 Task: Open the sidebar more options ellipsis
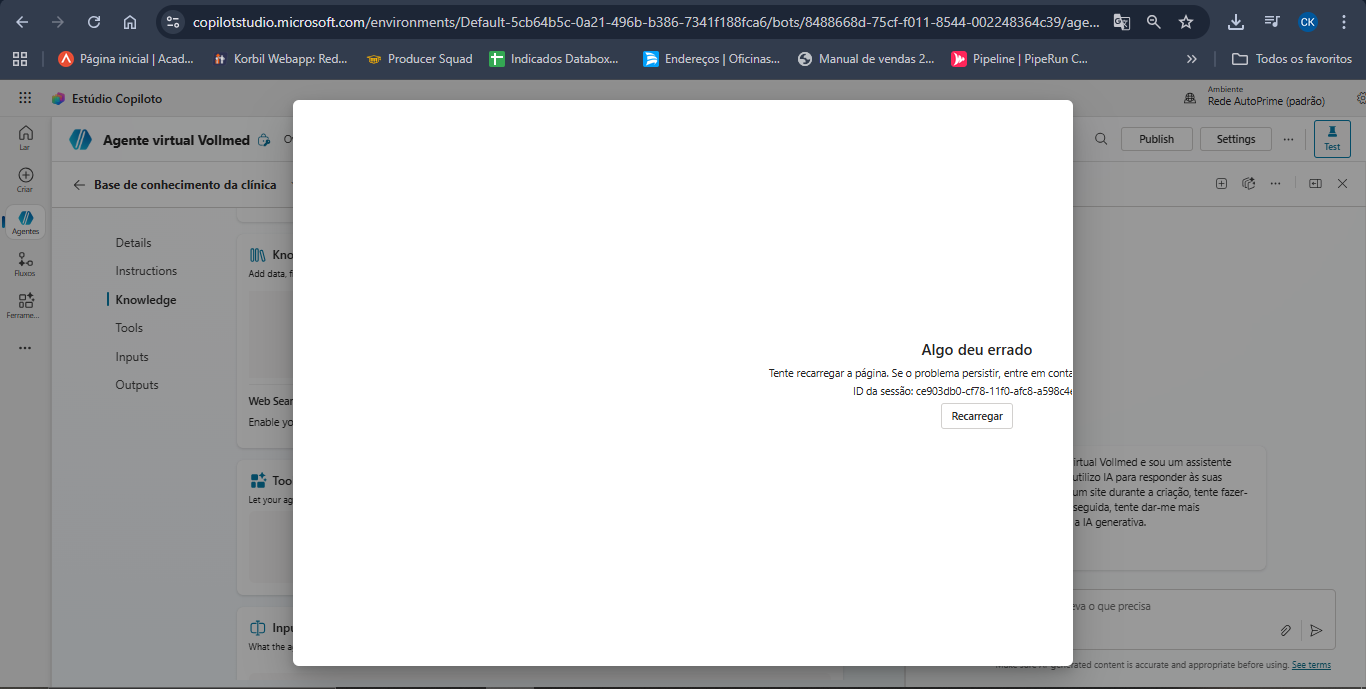pos(25,348)
